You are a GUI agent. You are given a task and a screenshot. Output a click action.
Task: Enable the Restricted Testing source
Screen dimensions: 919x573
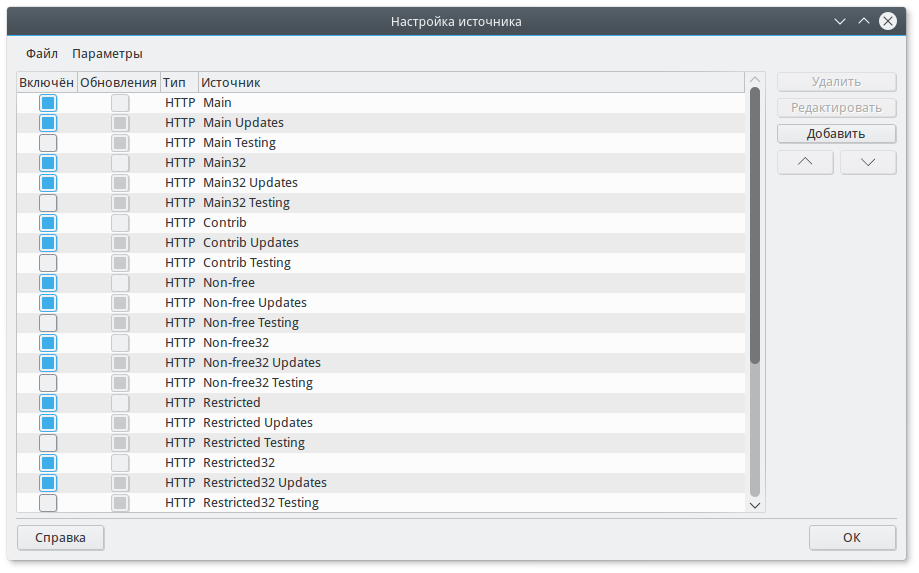point(48,443)
